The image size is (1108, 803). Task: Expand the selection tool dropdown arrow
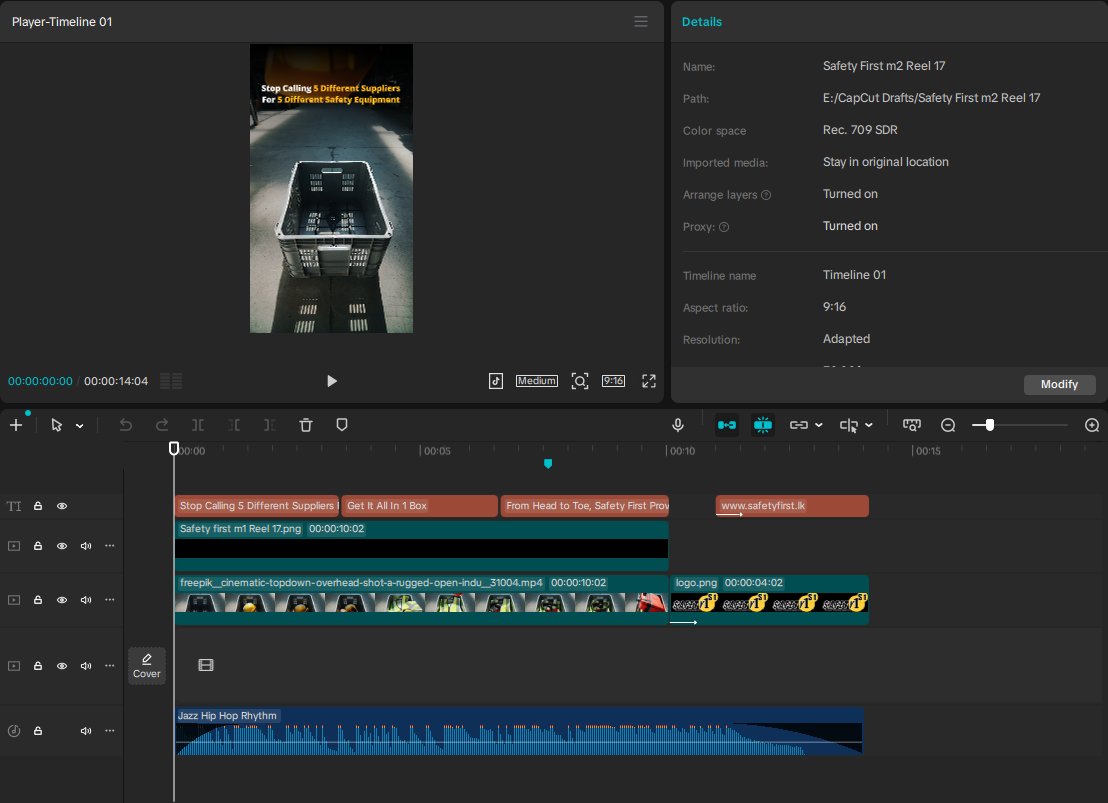coord(80,426)
